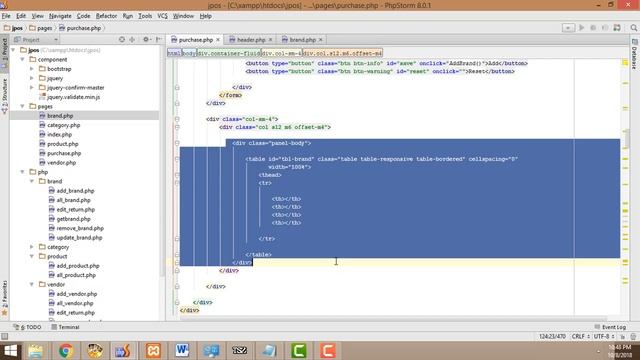Open the green Camtasia taskbar icon
Viewport: 640px width, 360px height.
(x=299, y=351)
